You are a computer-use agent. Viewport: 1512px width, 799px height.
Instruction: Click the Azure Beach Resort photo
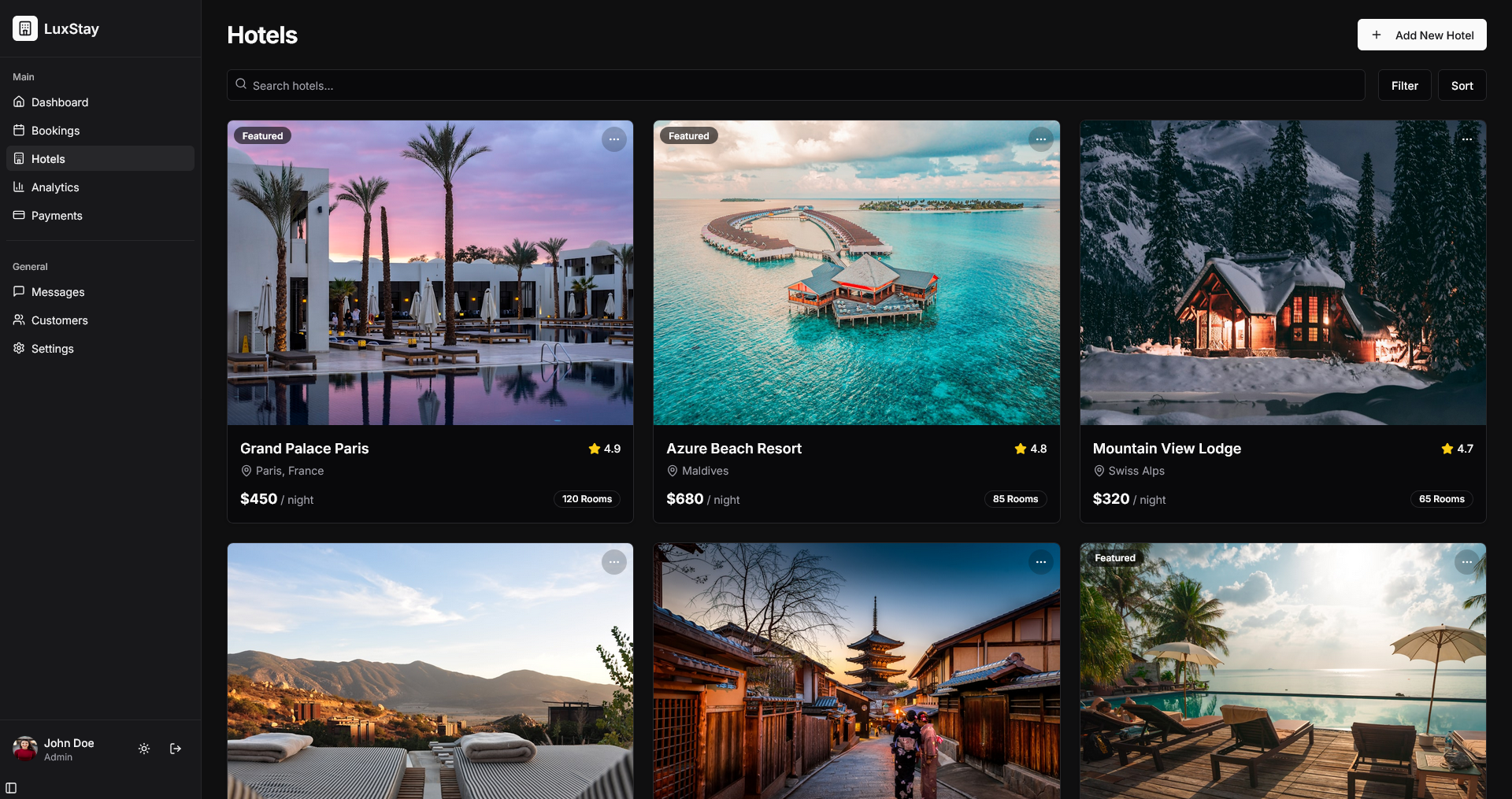(856, 273)
